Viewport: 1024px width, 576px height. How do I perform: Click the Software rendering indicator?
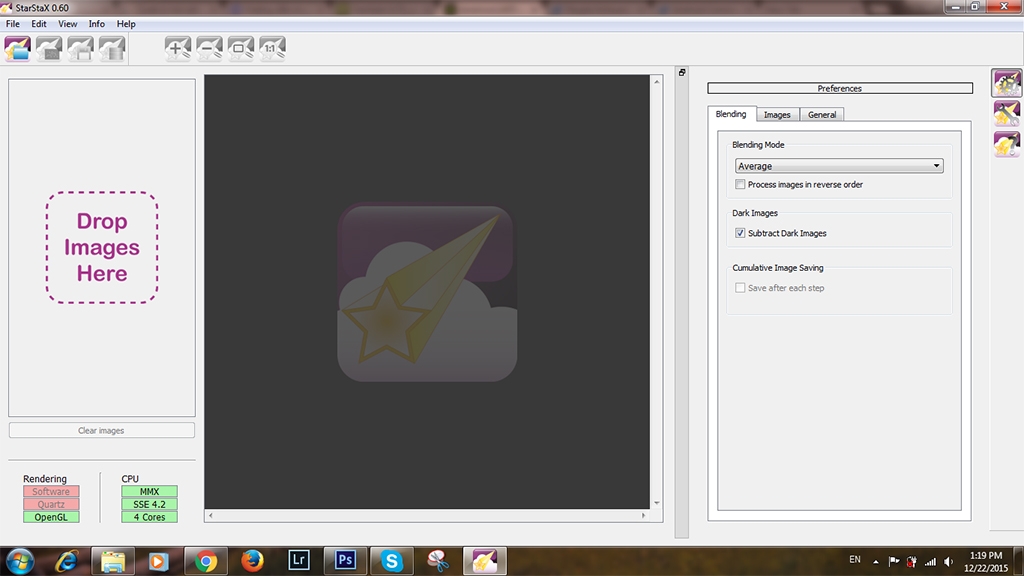(51, 492)
